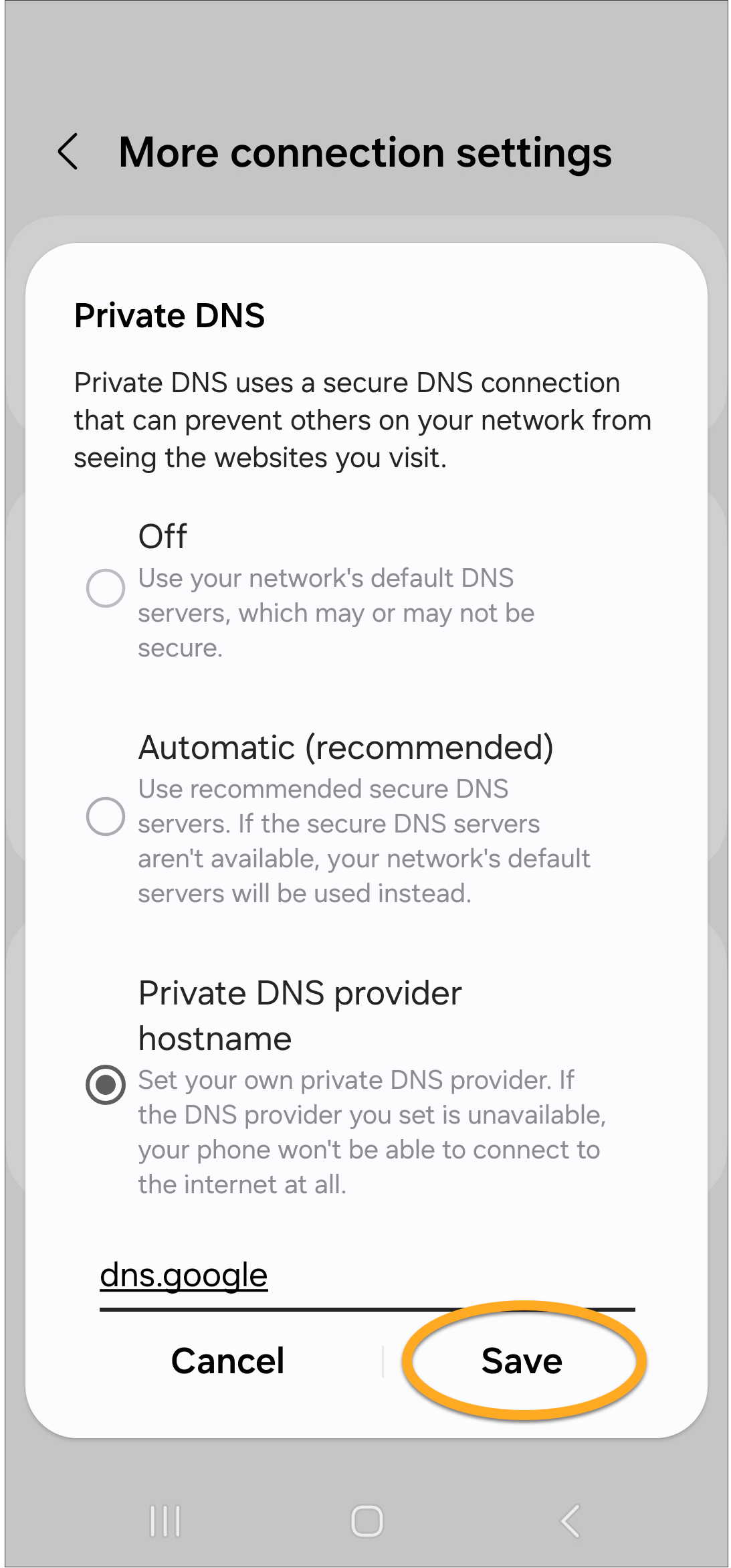Click the dns.google hostname text field
Screen dimensions: 731x1568
click(x=367, y=1276)
